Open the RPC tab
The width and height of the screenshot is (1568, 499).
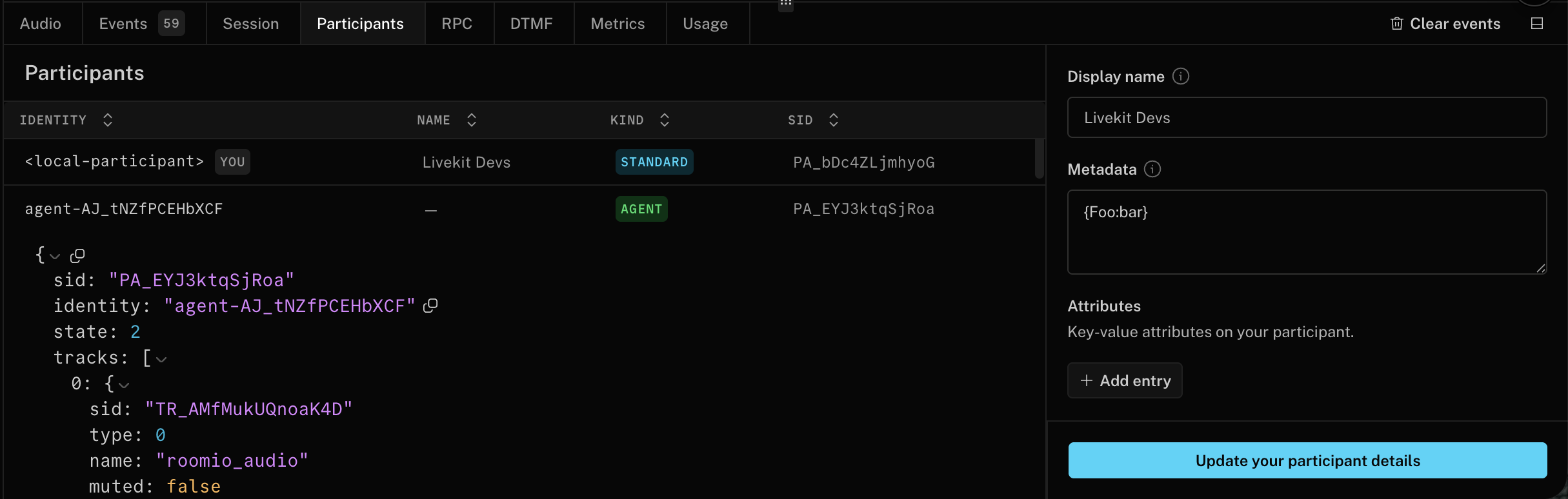click(x=457, y=24)
